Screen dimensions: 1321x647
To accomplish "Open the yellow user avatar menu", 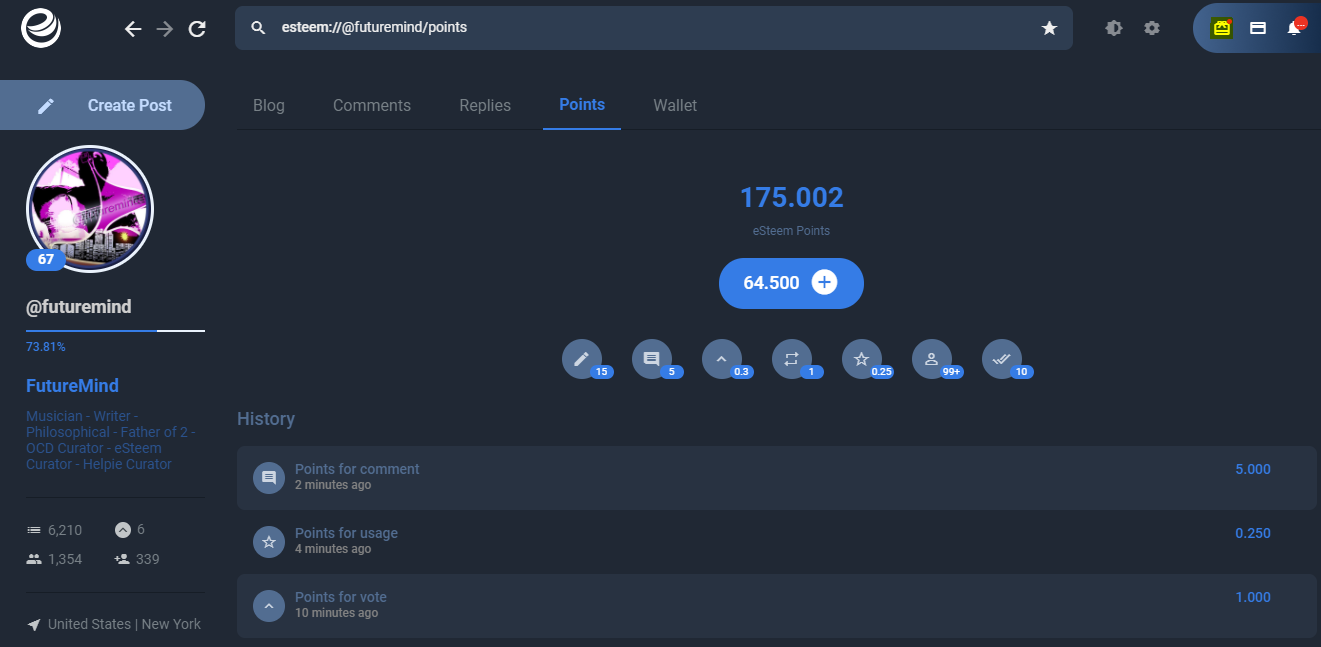I will [1221, 28].
